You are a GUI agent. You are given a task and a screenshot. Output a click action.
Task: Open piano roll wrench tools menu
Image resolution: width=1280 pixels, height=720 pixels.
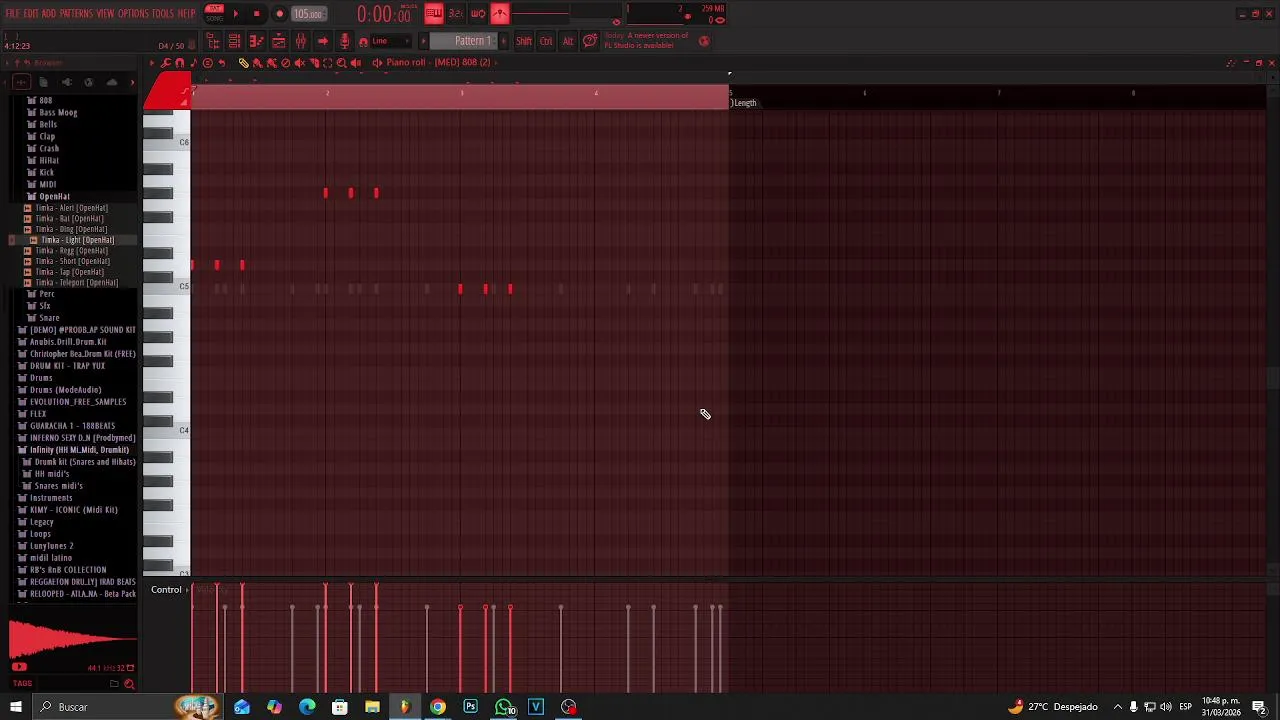[165, 63]
